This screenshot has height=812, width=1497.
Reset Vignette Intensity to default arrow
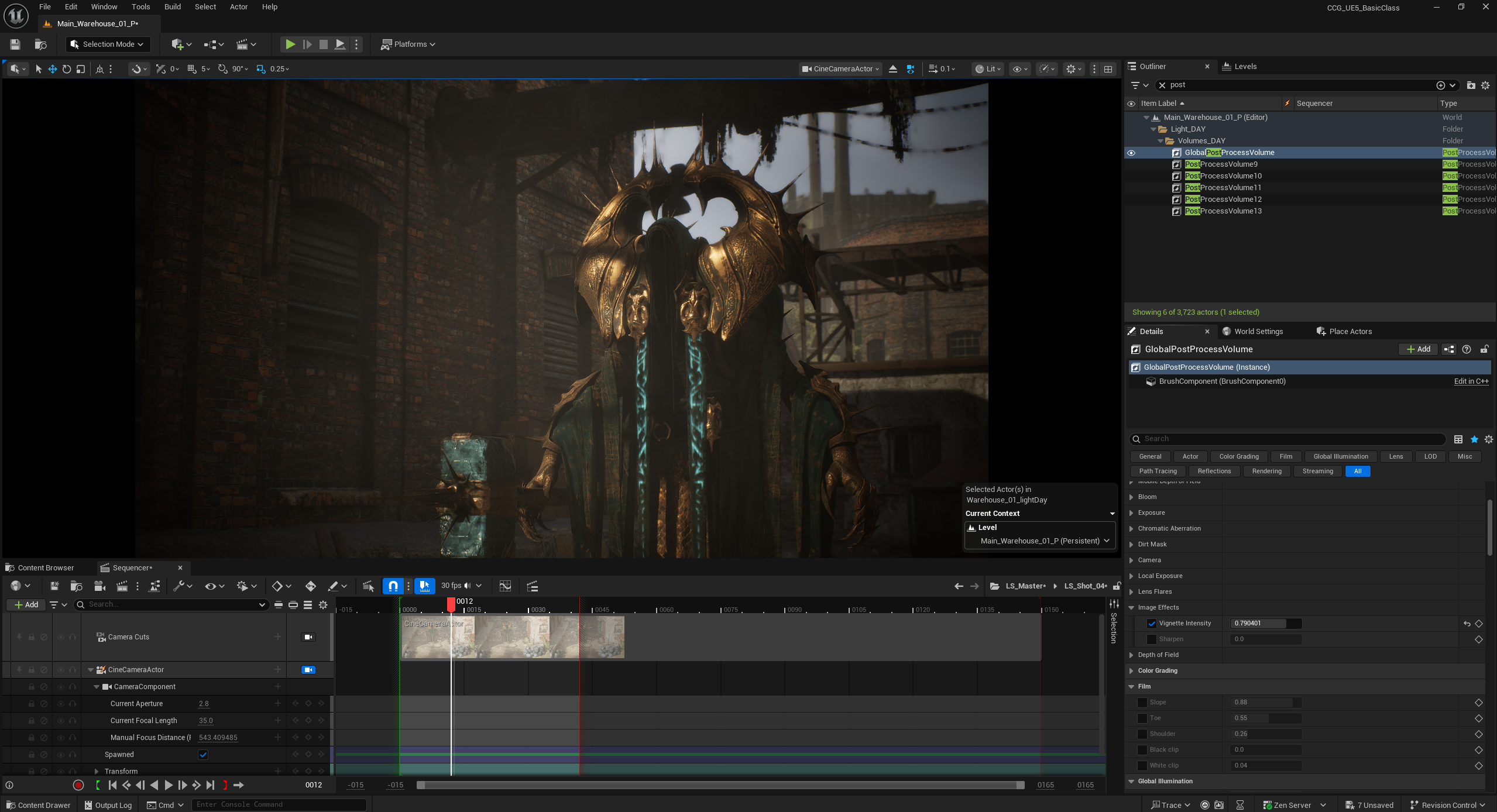(x=1467, y=624)
